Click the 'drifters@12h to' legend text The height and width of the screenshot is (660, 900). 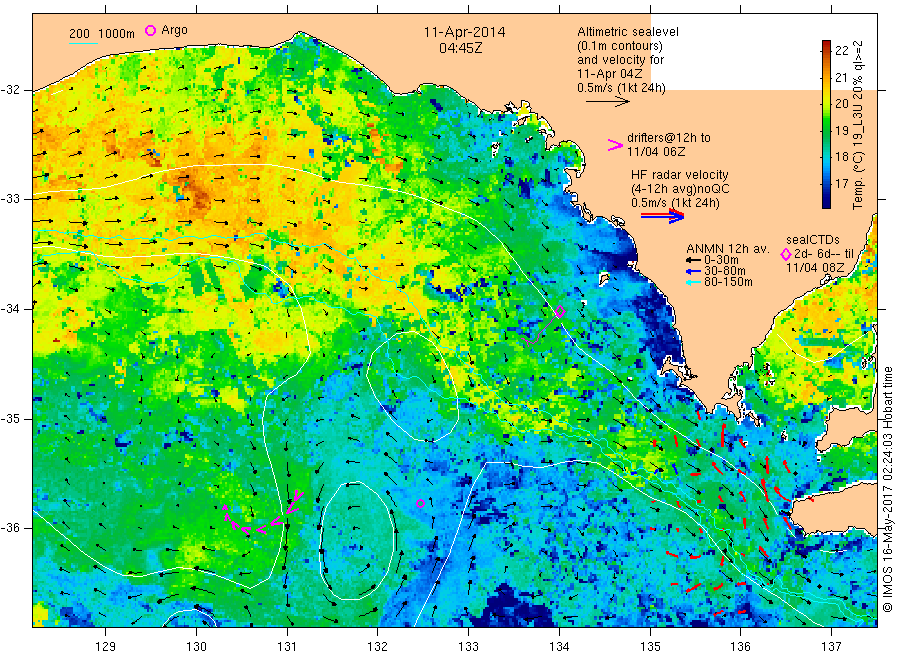tap(669, 138)
